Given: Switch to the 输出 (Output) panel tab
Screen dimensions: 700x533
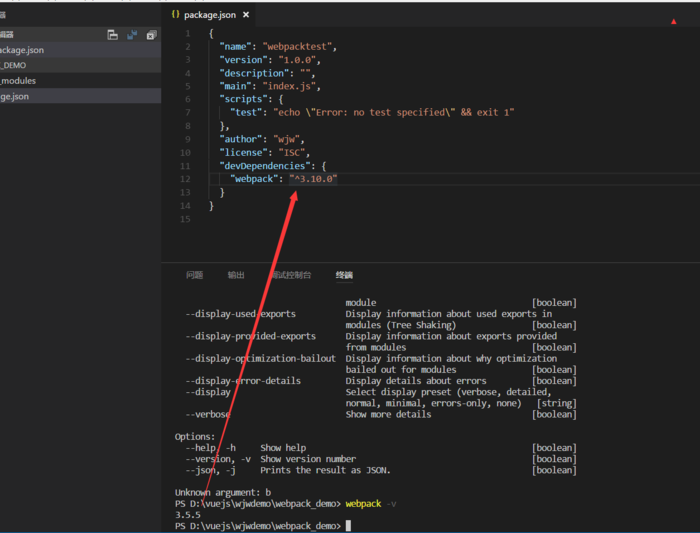Looking at the screenshot, I should click(236, 275).
